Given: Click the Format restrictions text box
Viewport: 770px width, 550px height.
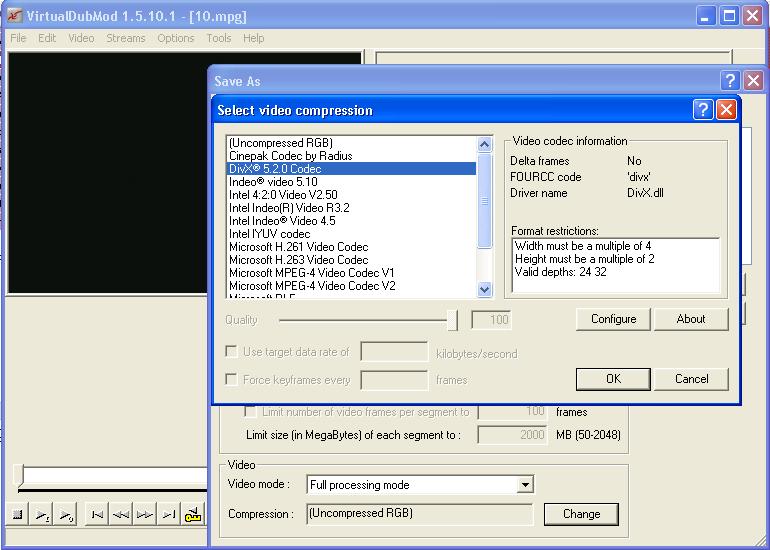Looking at the screenshot, I should click(616, 265).
